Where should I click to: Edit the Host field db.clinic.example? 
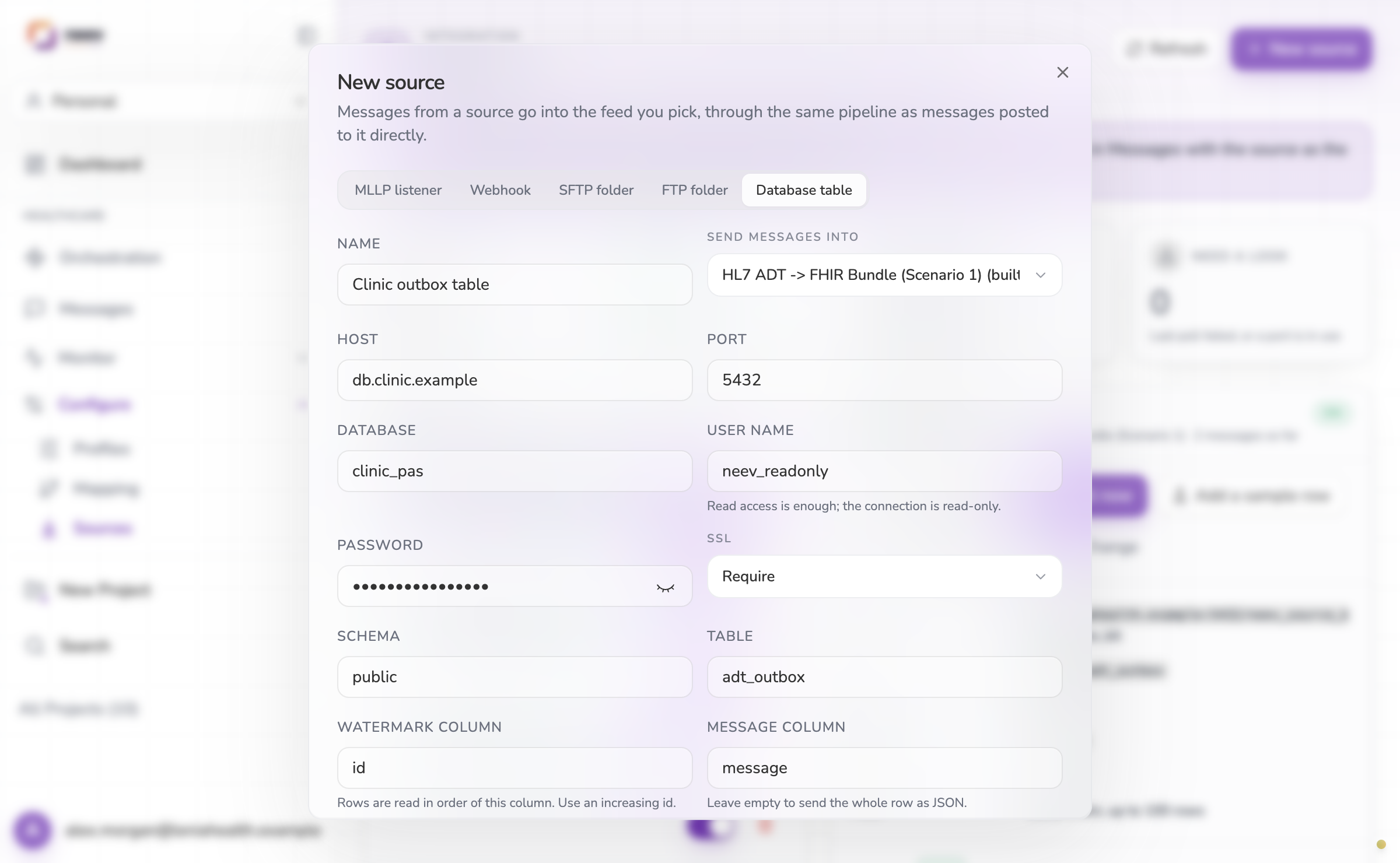click(514, 380)
